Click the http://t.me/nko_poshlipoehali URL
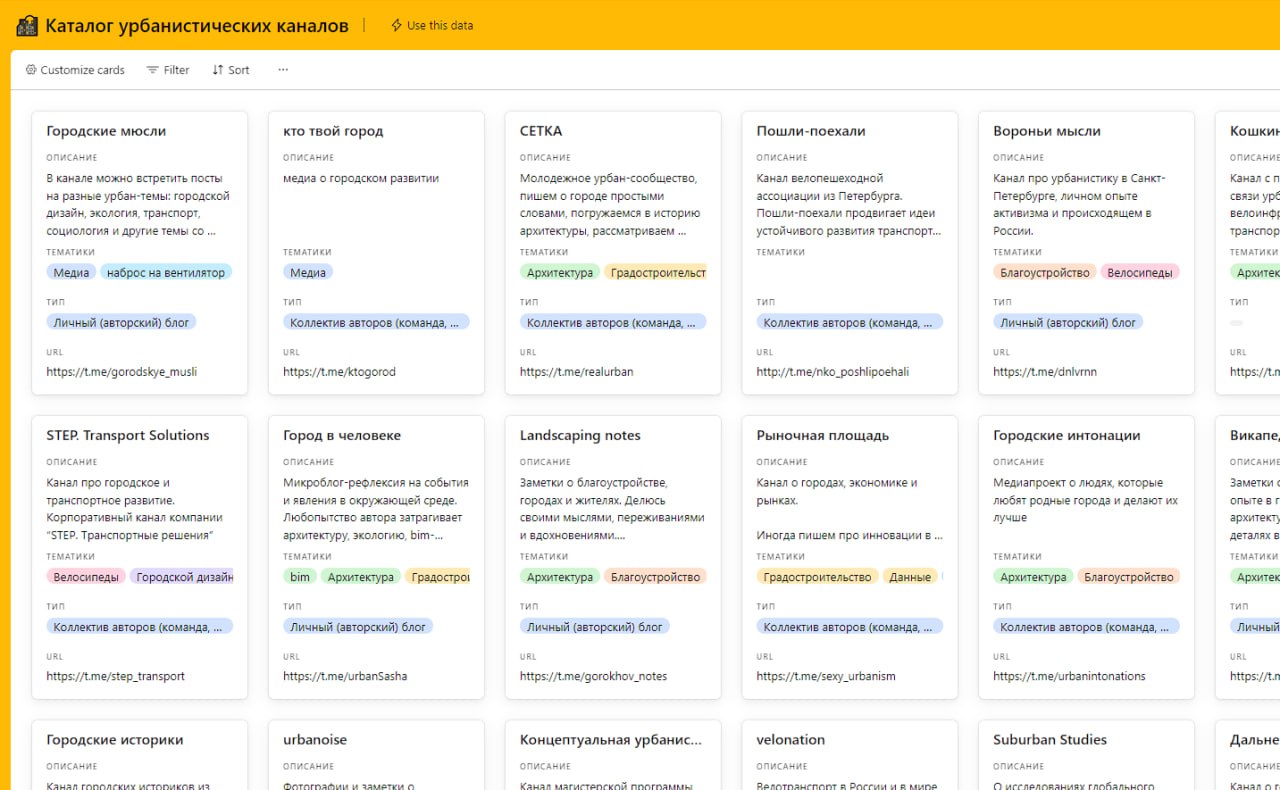This screenshot has width=1280, height=790. [x=833, y=372]
